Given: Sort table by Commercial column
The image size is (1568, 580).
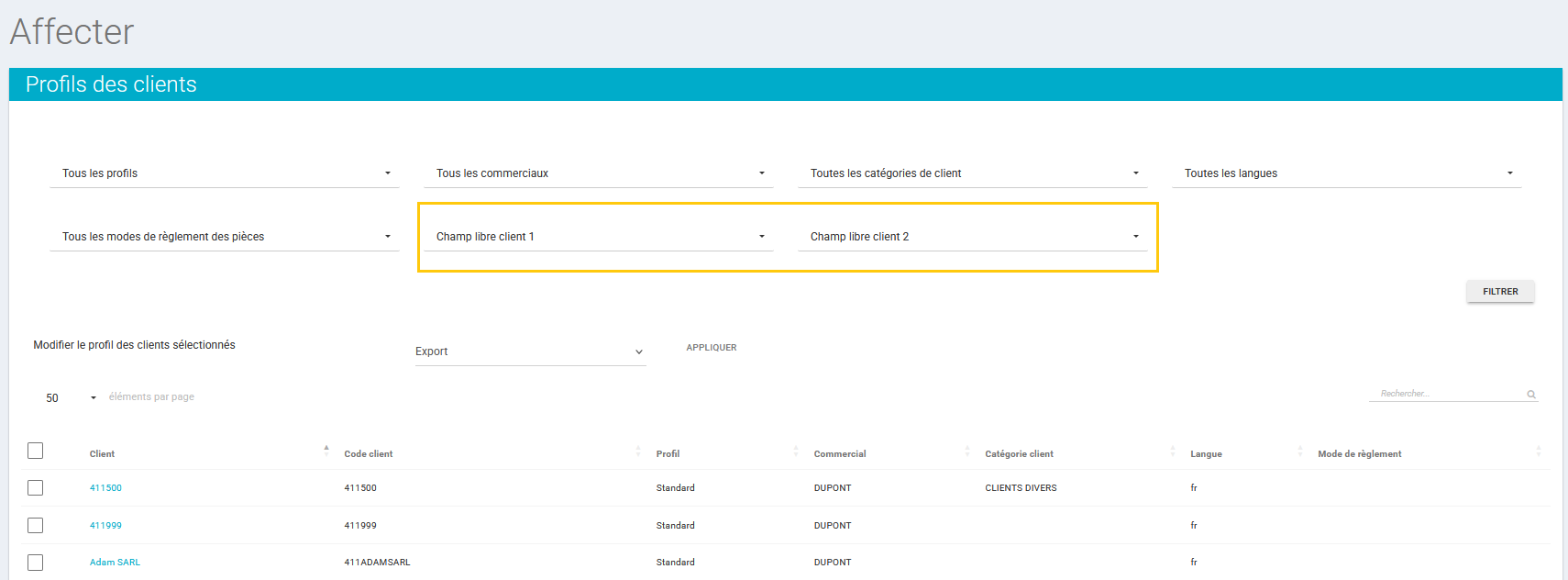Looking at the screenshot, I should 839,453.
